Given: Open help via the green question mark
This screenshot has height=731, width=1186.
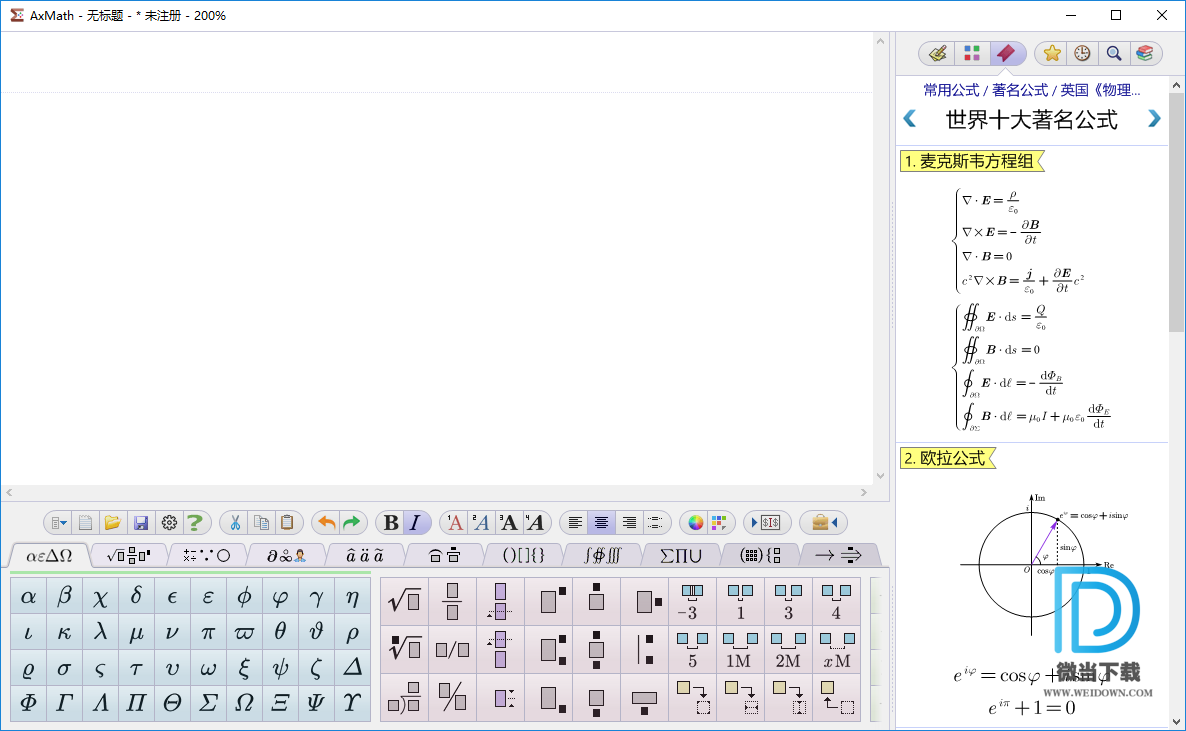Looking at the screenshot, I should coord(194,523).
